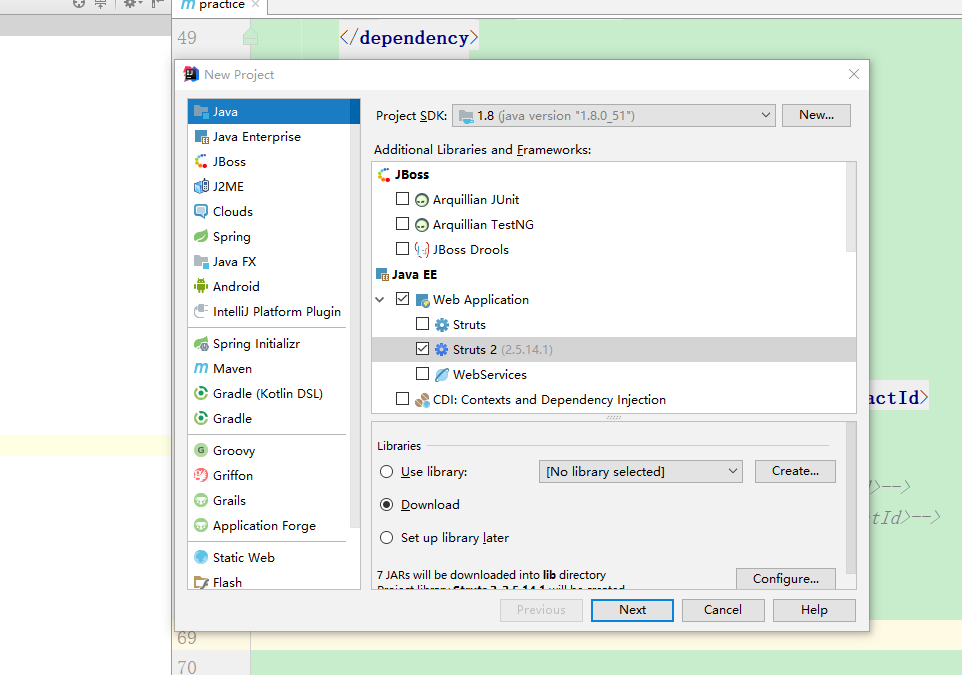Click the Next button
This screenshot has height=675, width=962.
(x=632, y=610)
